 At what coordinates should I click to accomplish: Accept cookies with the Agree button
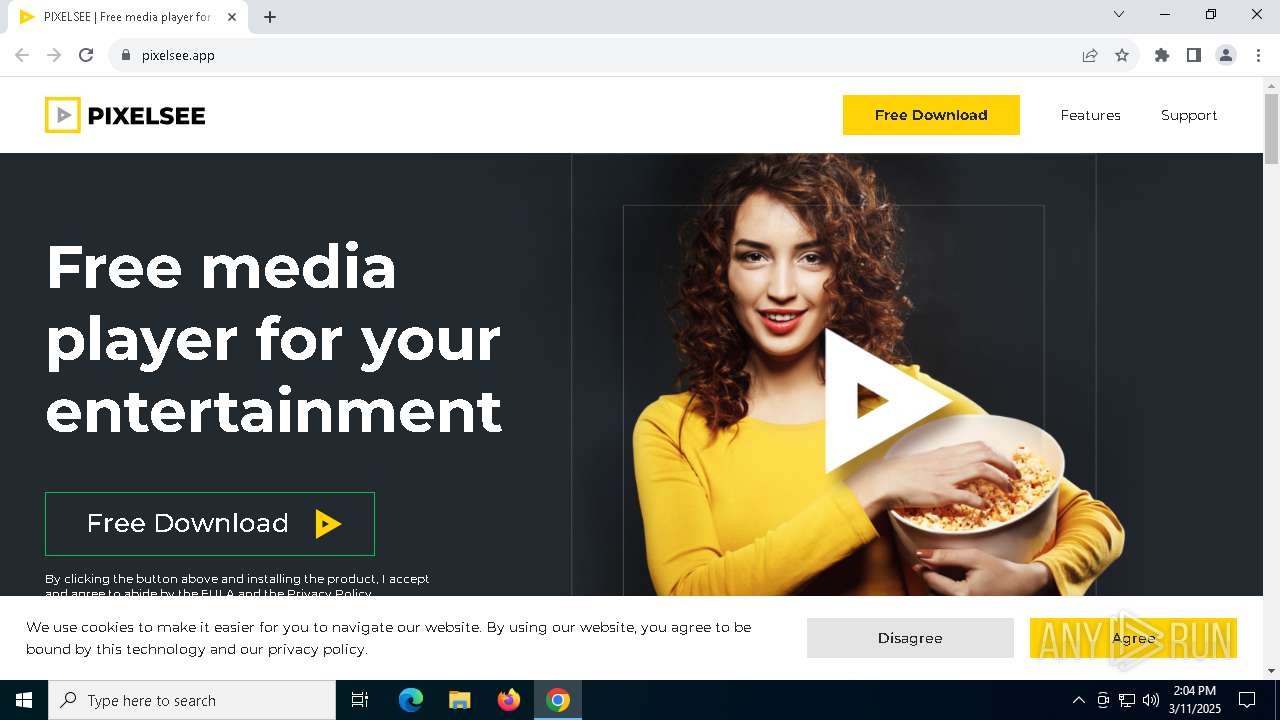pos(1133,638)
